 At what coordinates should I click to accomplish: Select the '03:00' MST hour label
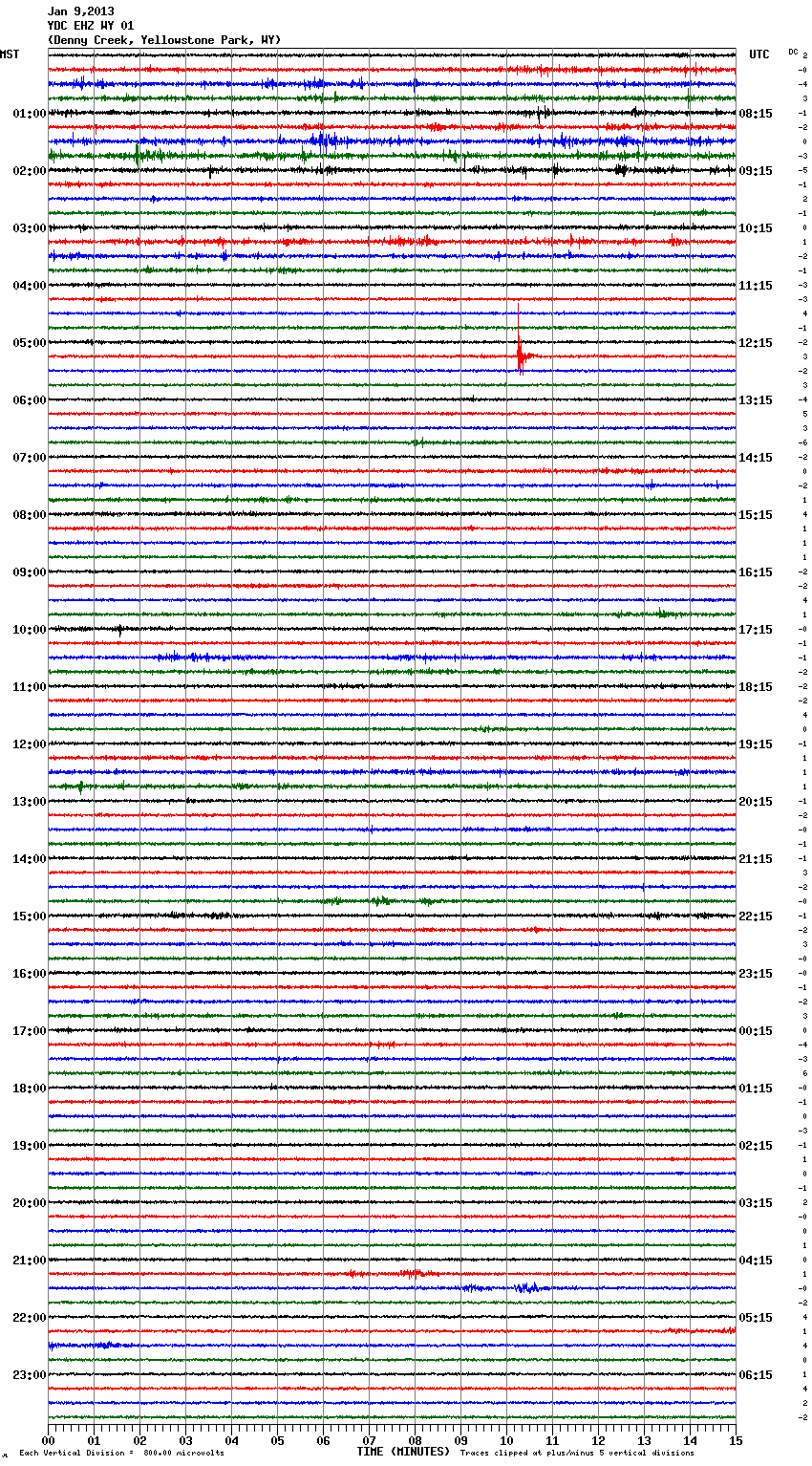click(x=30, y=228)
